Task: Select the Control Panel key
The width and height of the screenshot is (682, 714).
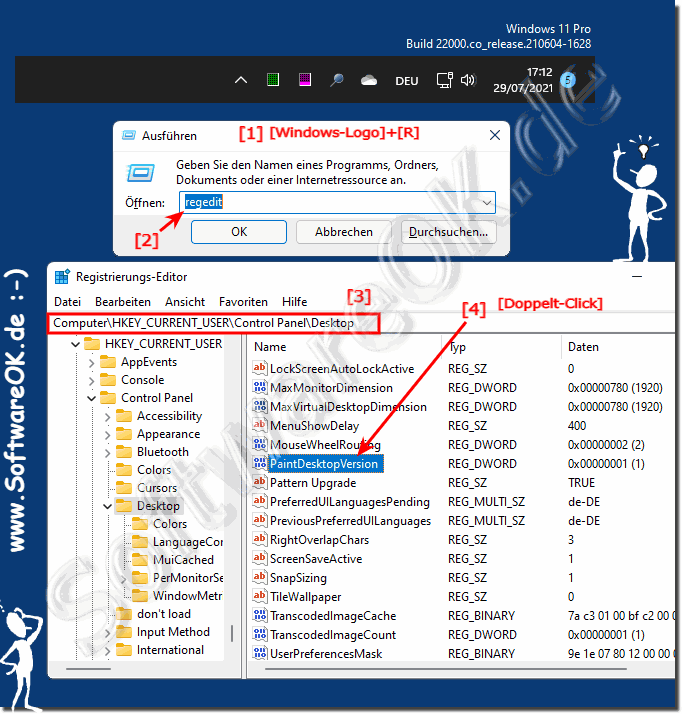Action: click(157, 398)
